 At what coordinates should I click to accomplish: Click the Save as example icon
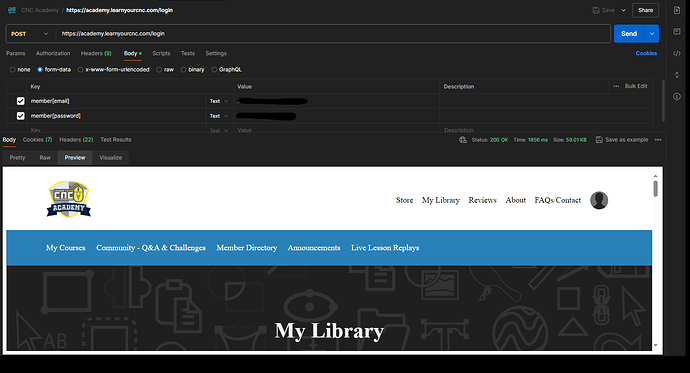(x=599, y=140)
